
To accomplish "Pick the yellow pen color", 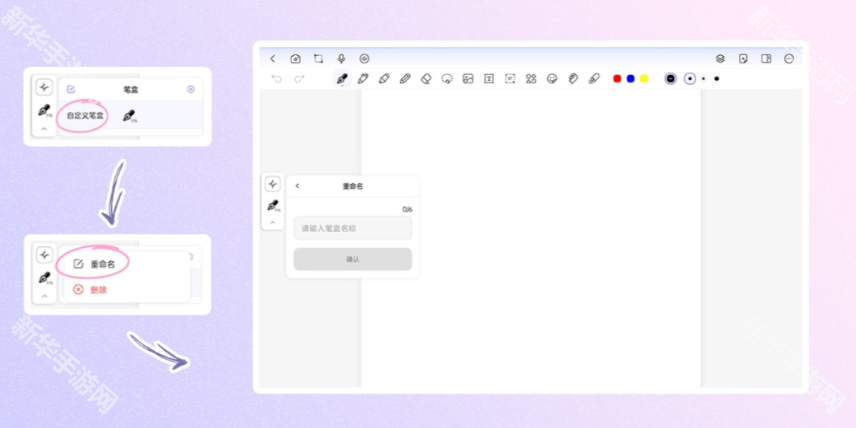I will pos(644,79).
